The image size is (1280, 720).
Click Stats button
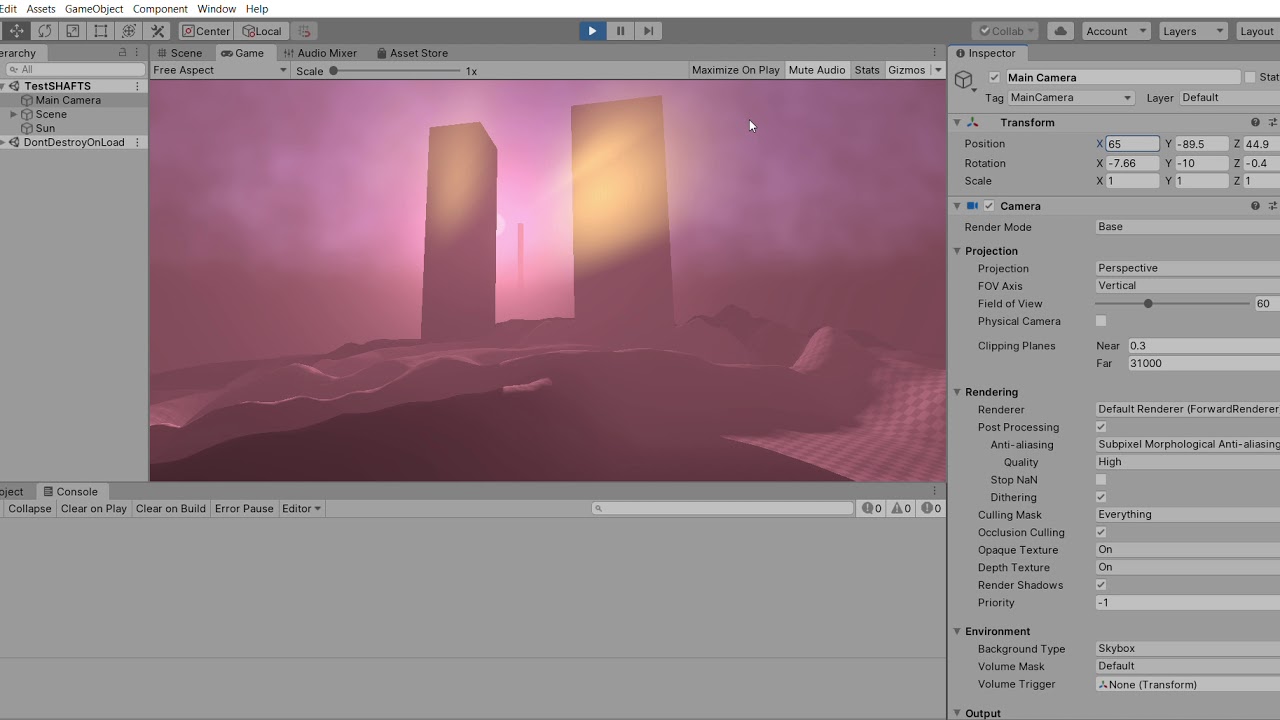867,70
